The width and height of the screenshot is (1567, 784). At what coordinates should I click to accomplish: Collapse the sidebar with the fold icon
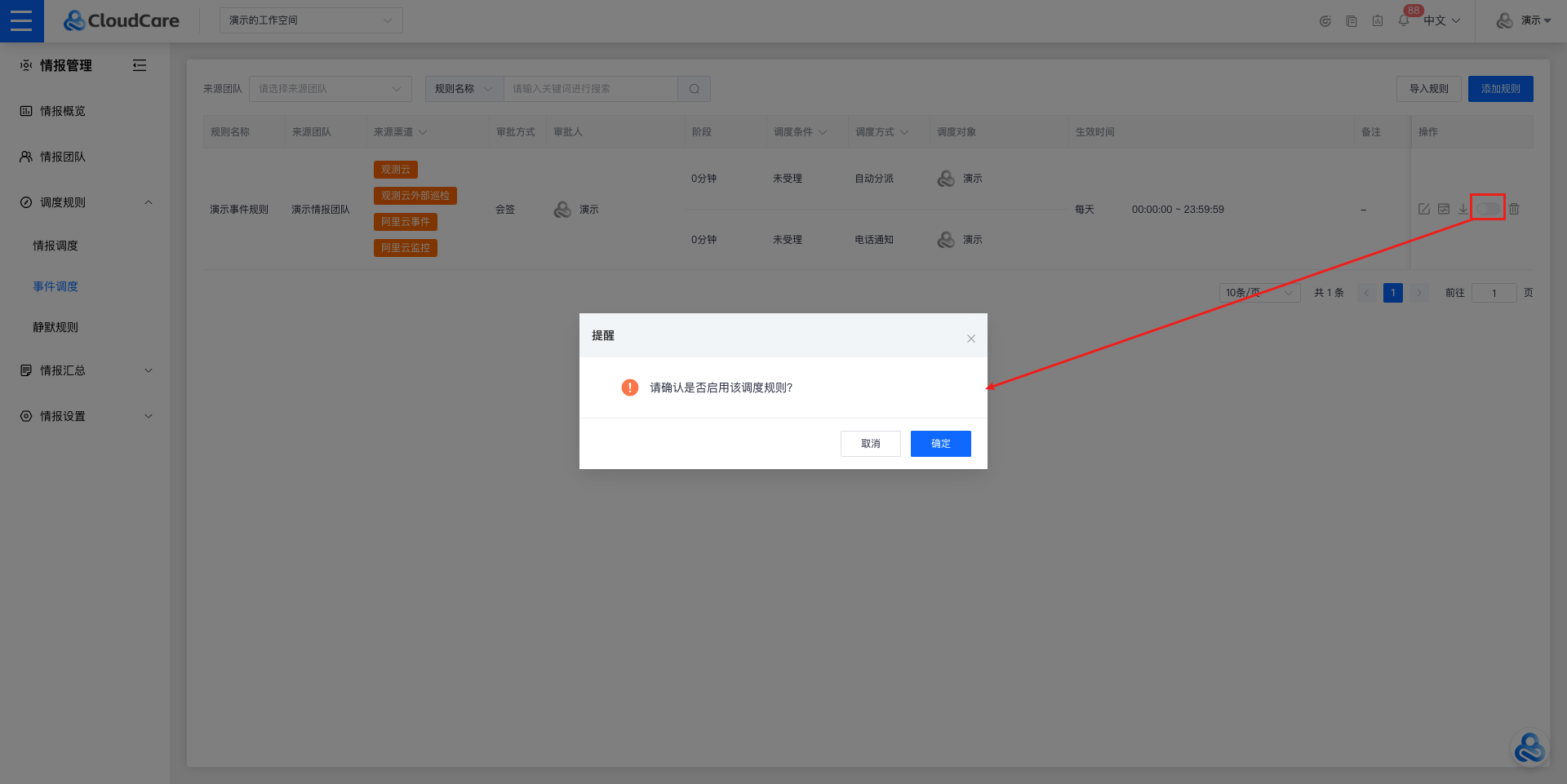click(x=140, y=65)
